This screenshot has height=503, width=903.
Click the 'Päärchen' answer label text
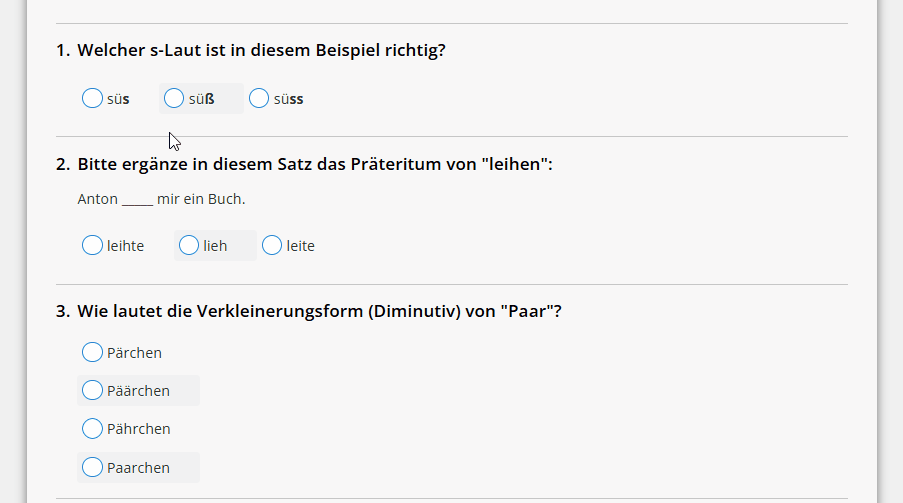[138, 391]
